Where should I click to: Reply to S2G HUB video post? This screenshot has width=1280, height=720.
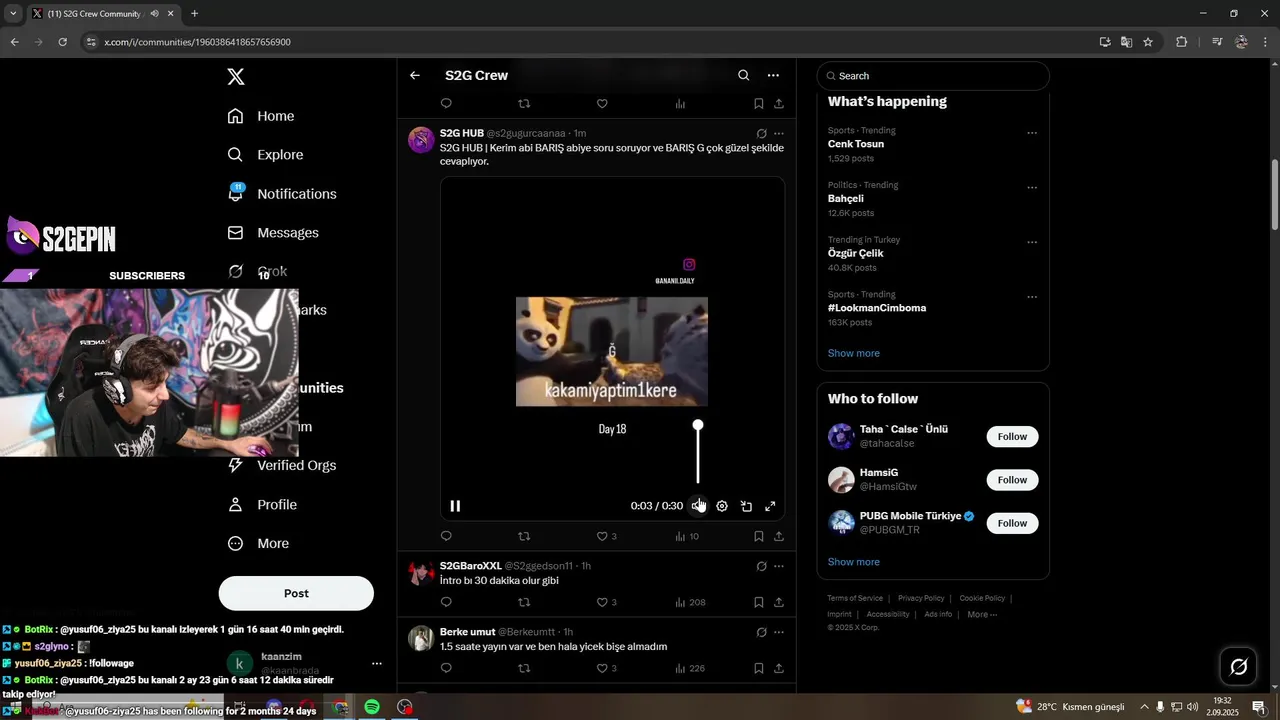(446, 537)
